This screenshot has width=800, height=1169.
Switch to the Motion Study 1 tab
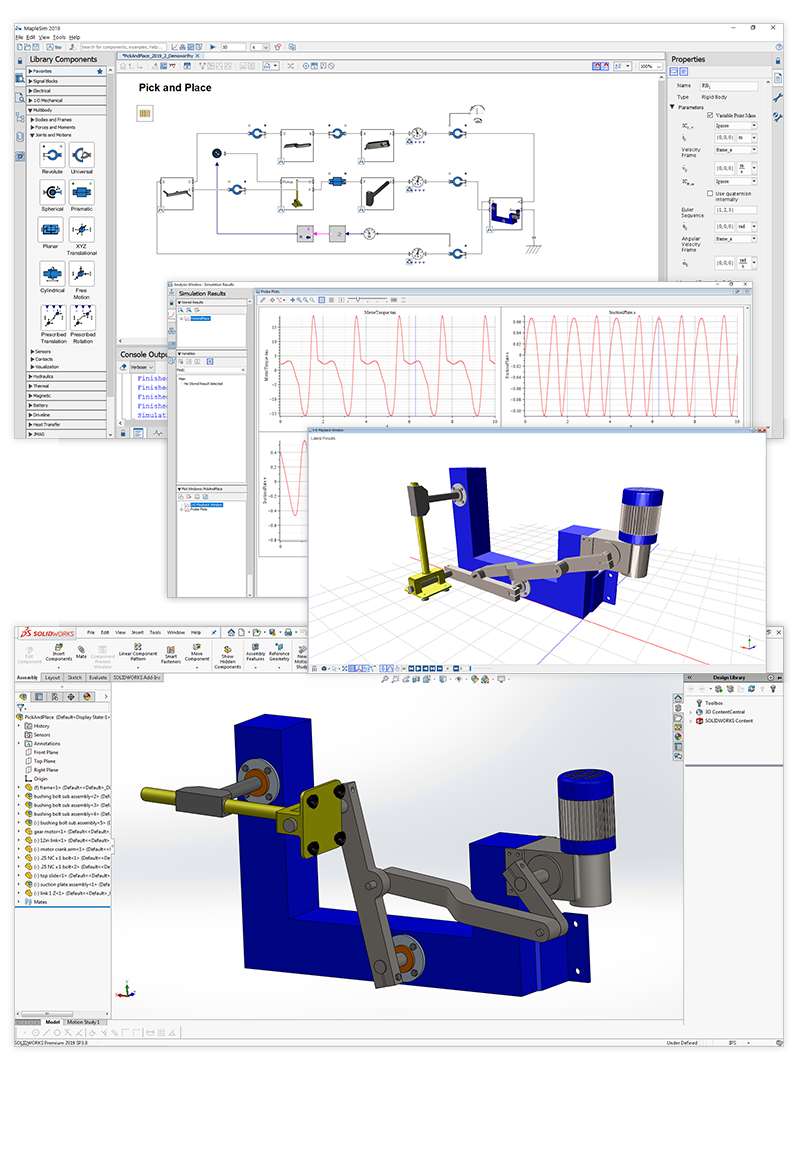(x=83, y=1022)
